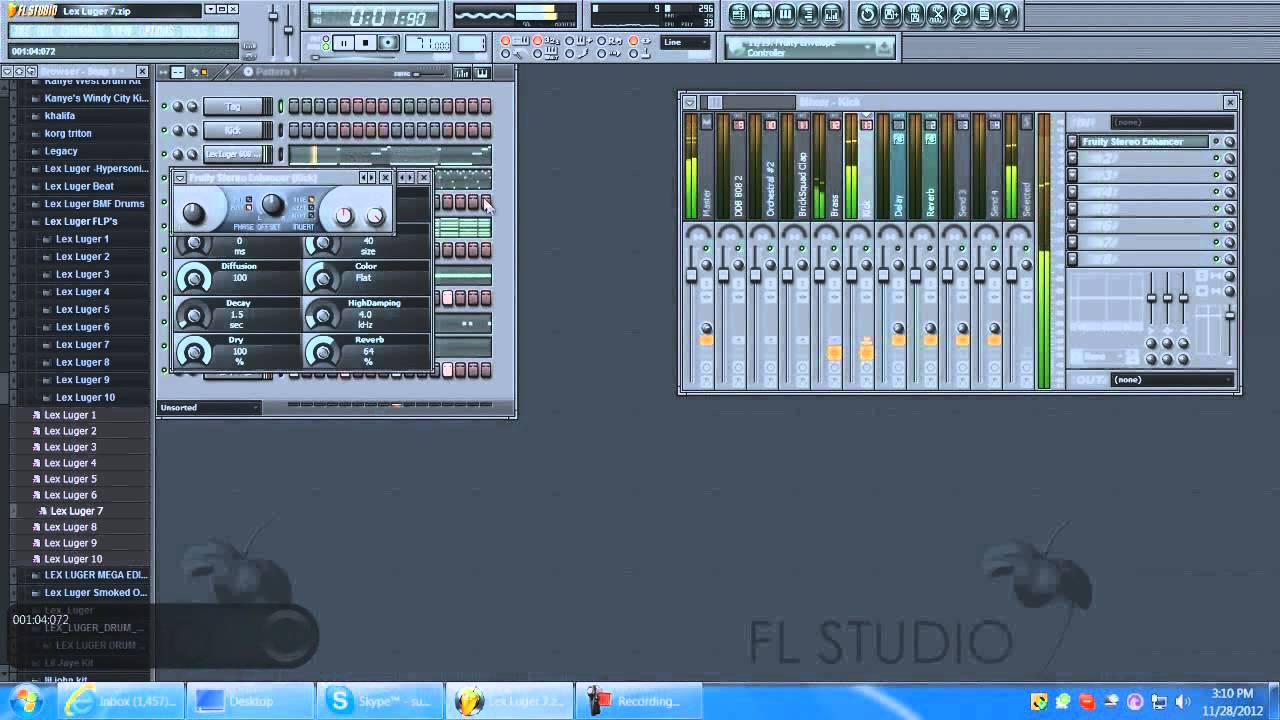The image size is (1280, 720).
Task: Open Lex Luger 1 folder in FLP's
Action: click(x=82, y=239)
